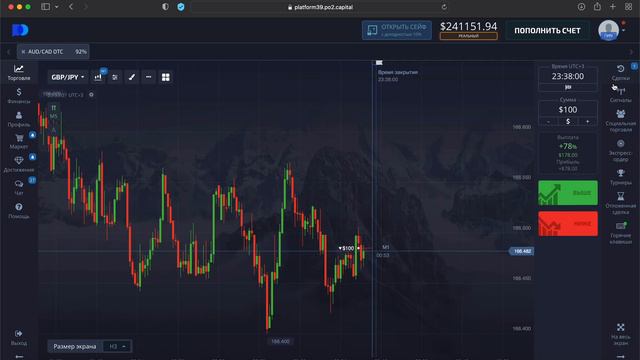Image resolution: width=640 pixels, height=360 pixels.
Task: Click the dollar currency toggle under amount
Action: coord(568,122)
